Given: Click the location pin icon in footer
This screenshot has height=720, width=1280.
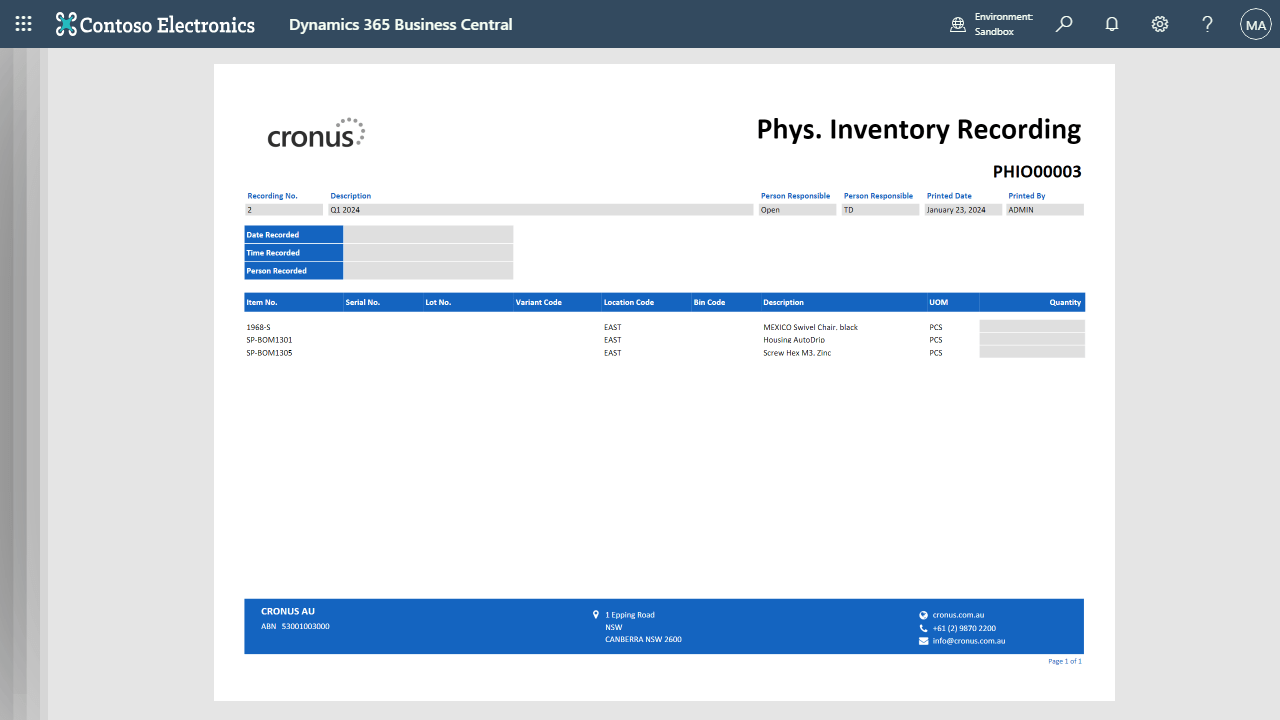Looking at the screenshot, I should (x=596, y=615).
